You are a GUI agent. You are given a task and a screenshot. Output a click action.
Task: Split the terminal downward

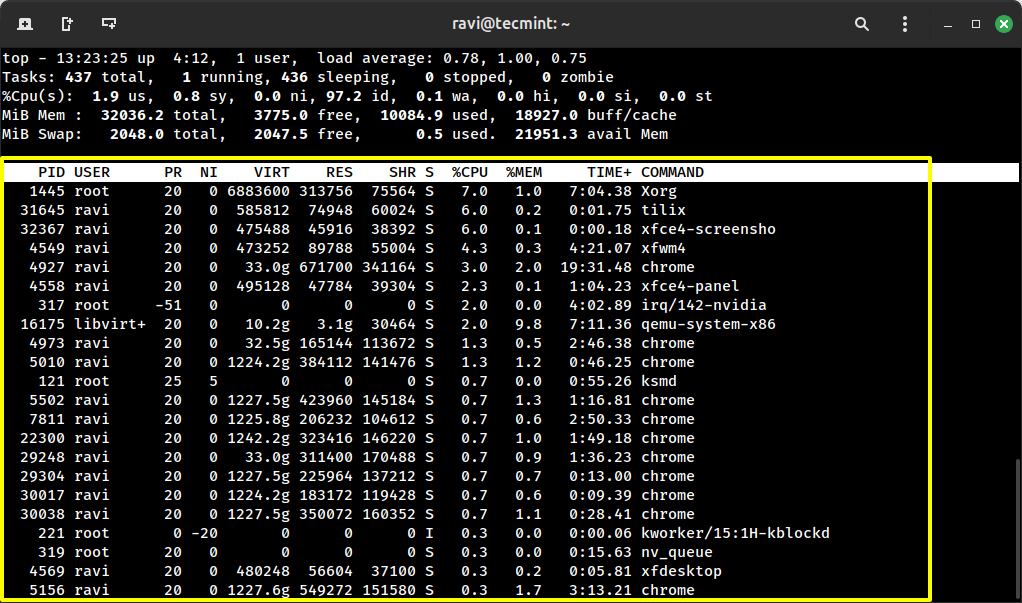108,23
